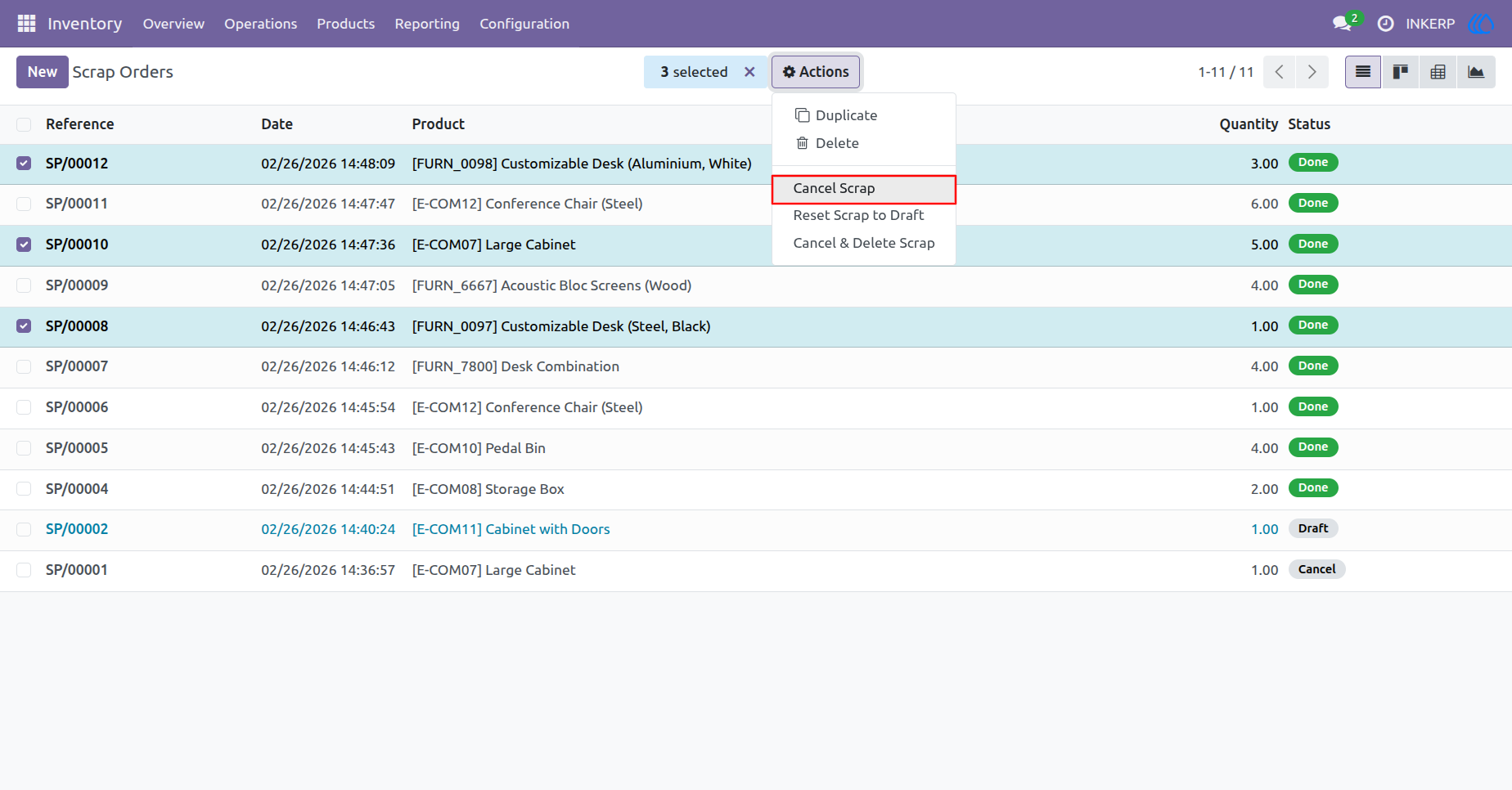This screenshot has width=1512, height=790.
Task: Open the apps grid menu icon
Action: pyautogui.click(x=26, y=24)
